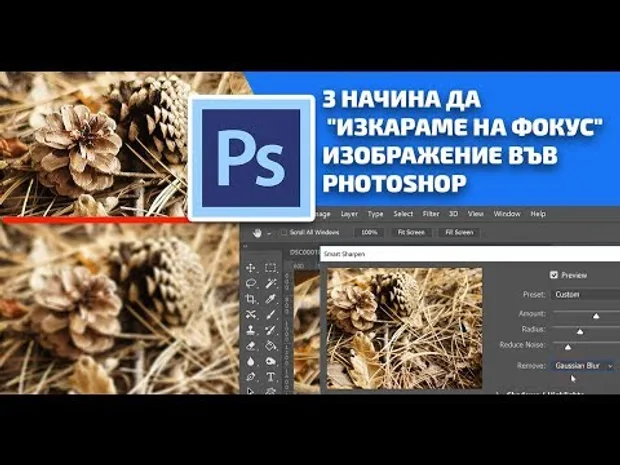Open the Layer menu
Image resolution: width=620 pixels, height=465 pixels.
tap(349, 214)
